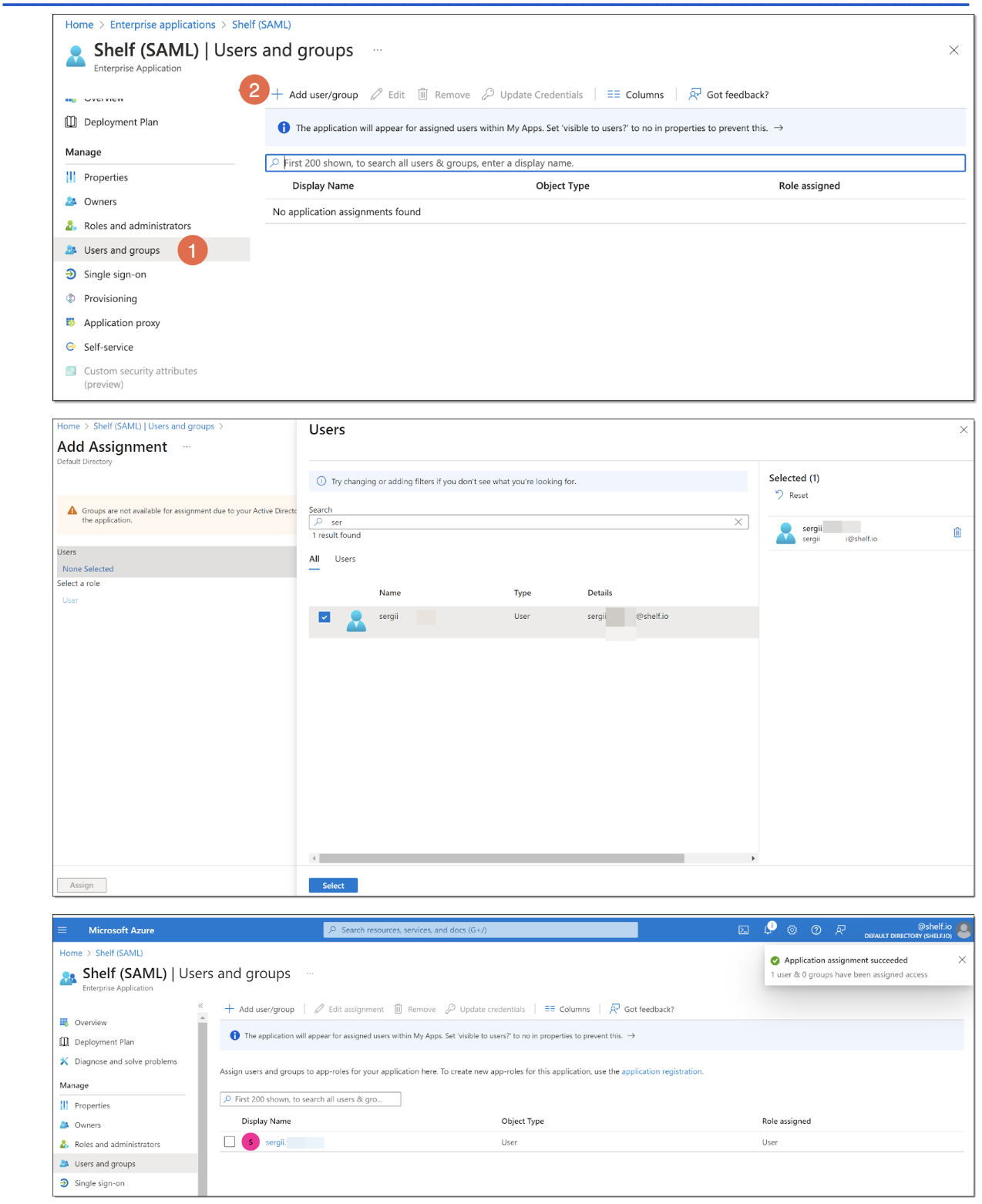Open settings gear in Azure top bar

(x=792, y=930)
